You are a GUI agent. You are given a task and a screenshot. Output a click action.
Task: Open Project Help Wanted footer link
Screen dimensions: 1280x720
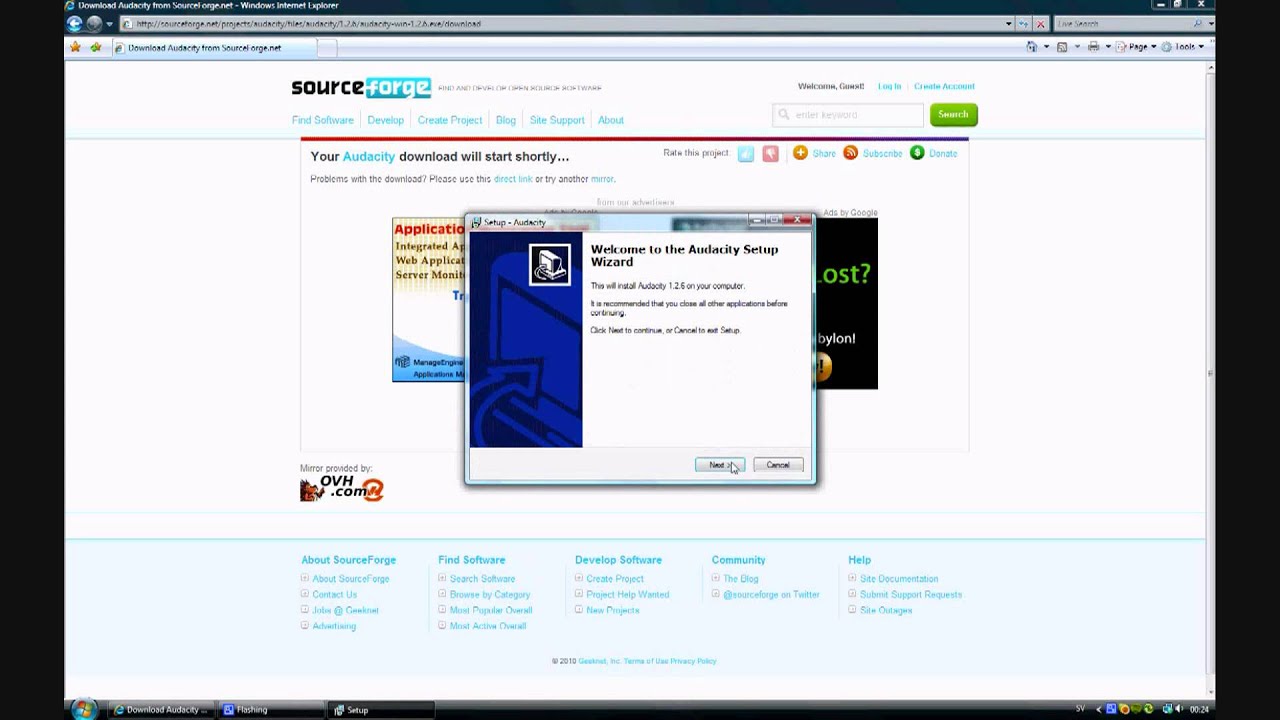pyautogui.click(x=628, y=595)
